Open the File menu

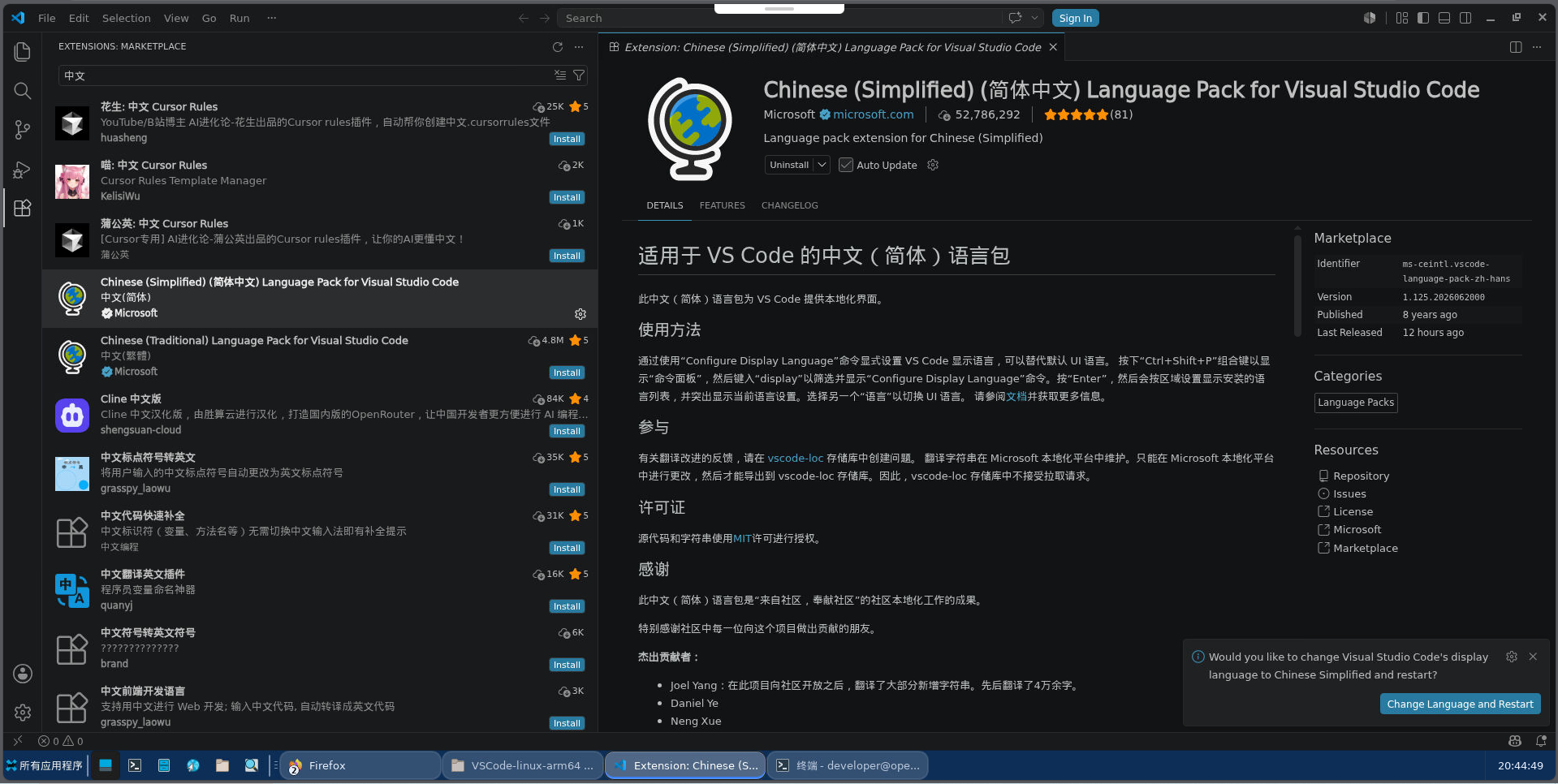pyautogui.click(x=47, y=18)
